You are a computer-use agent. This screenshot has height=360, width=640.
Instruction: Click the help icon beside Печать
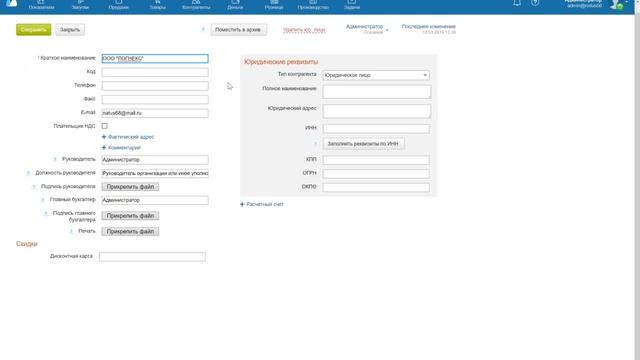[x=71, y=231]
